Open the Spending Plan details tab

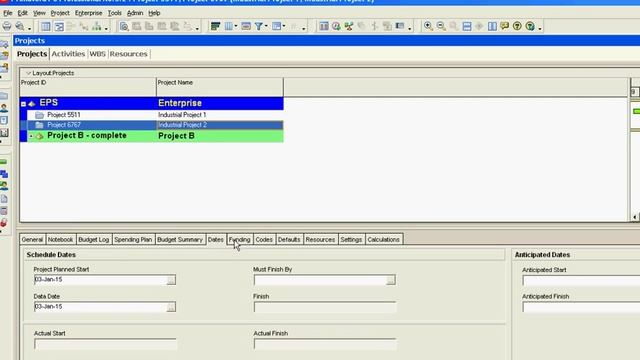(133, 240)
